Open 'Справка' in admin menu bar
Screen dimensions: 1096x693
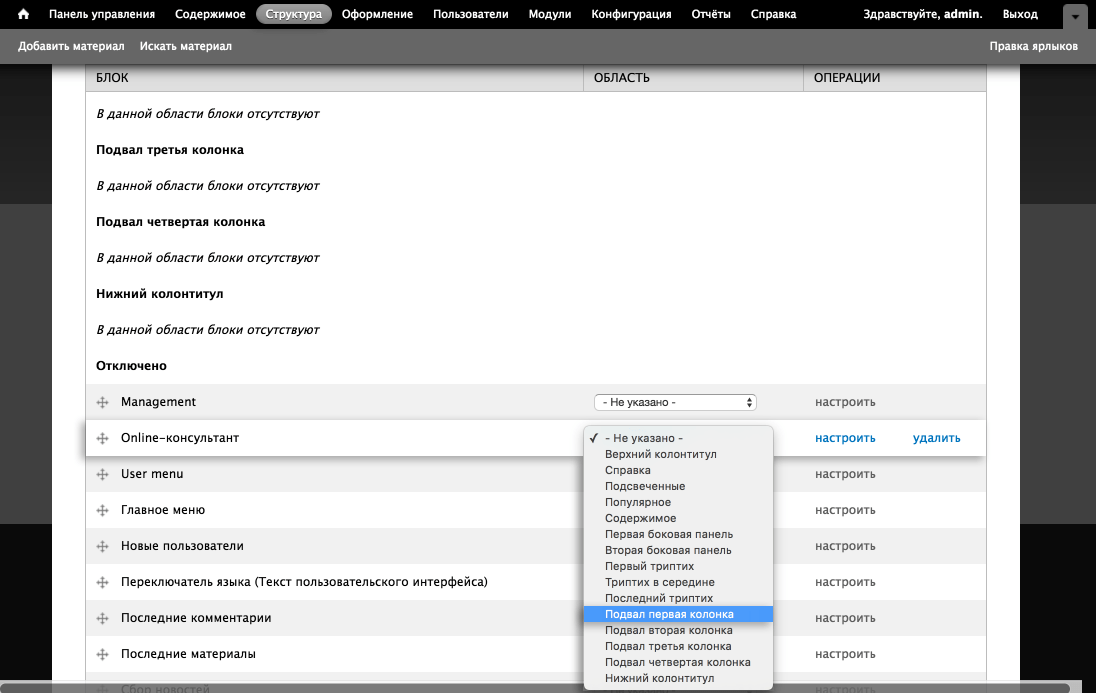point(773,14)
